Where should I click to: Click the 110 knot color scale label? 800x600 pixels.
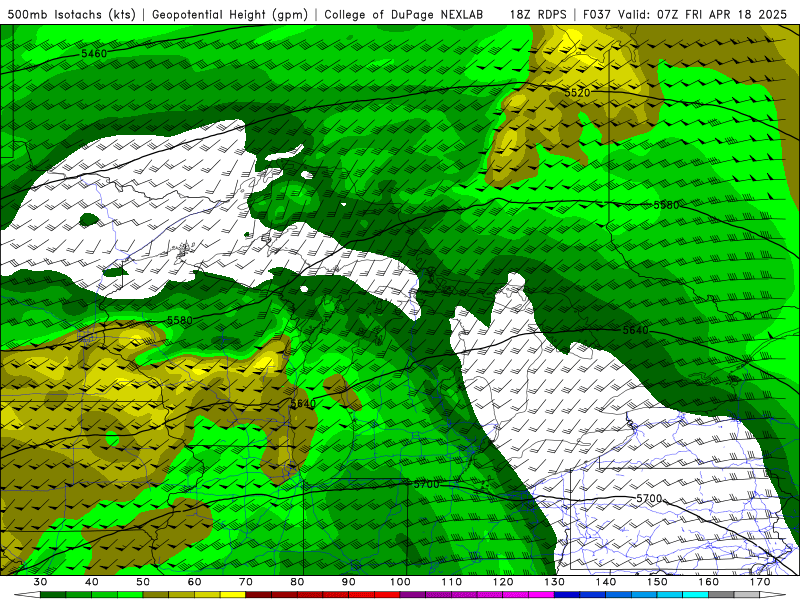[452, 582]
